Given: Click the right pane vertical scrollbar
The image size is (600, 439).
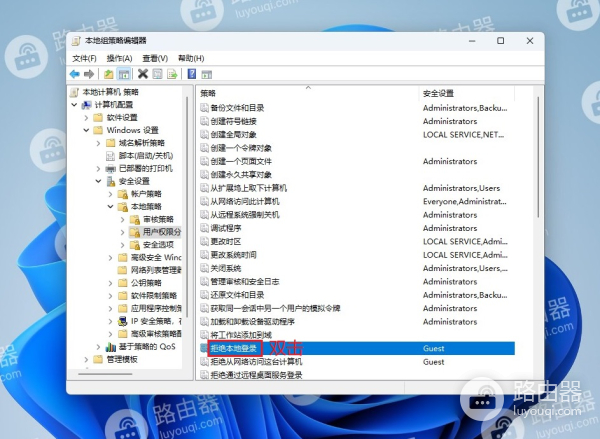Looking at the screenshot, I should [x=538, y=157].
